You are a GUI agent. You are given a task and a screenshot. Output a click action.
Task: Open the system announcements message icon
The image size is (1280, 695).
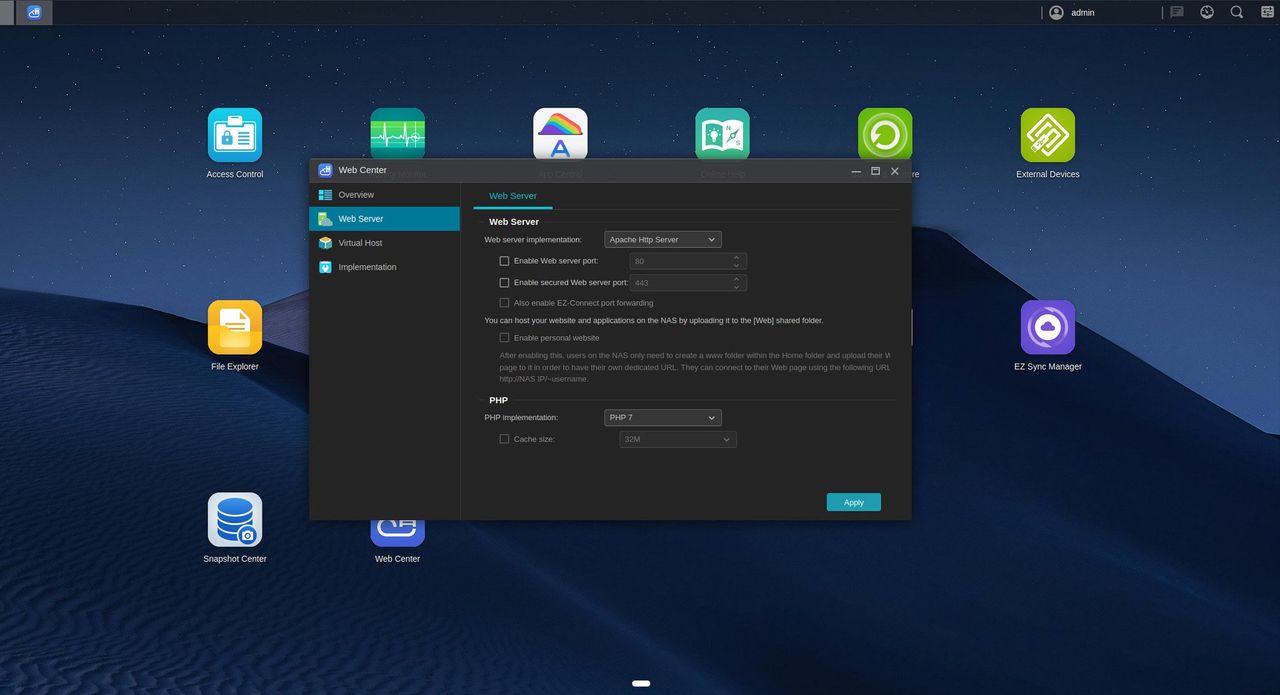point(1177,12)
